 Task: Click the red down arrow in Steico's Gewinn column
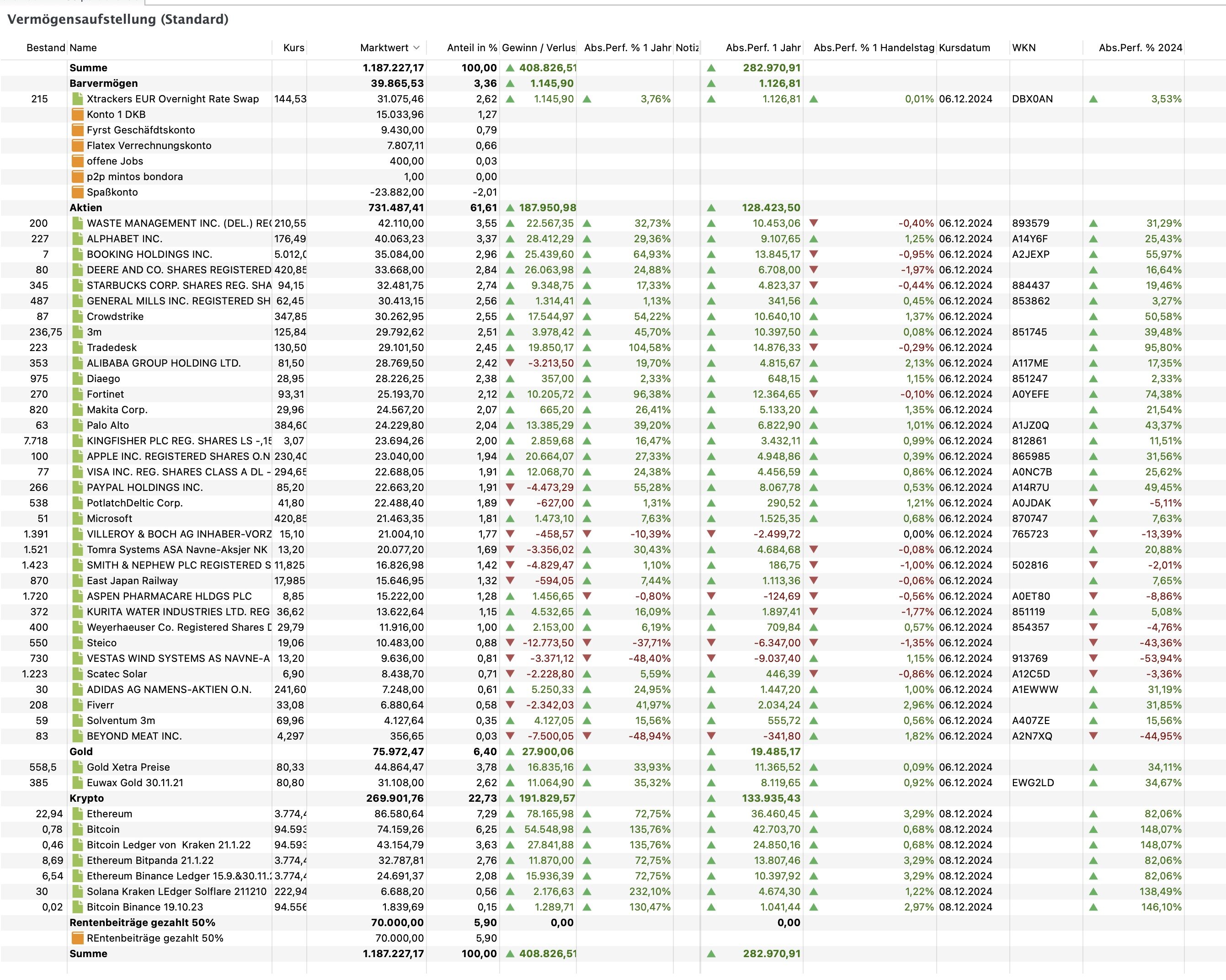510,643
